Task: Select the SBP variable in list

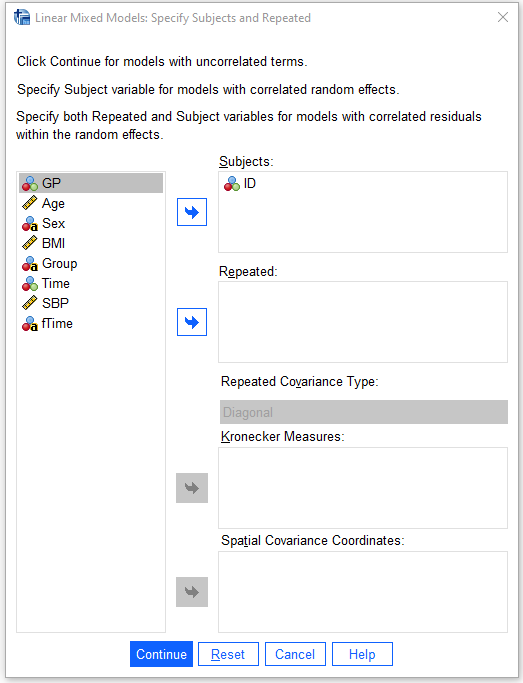Action: pos(91,303)
